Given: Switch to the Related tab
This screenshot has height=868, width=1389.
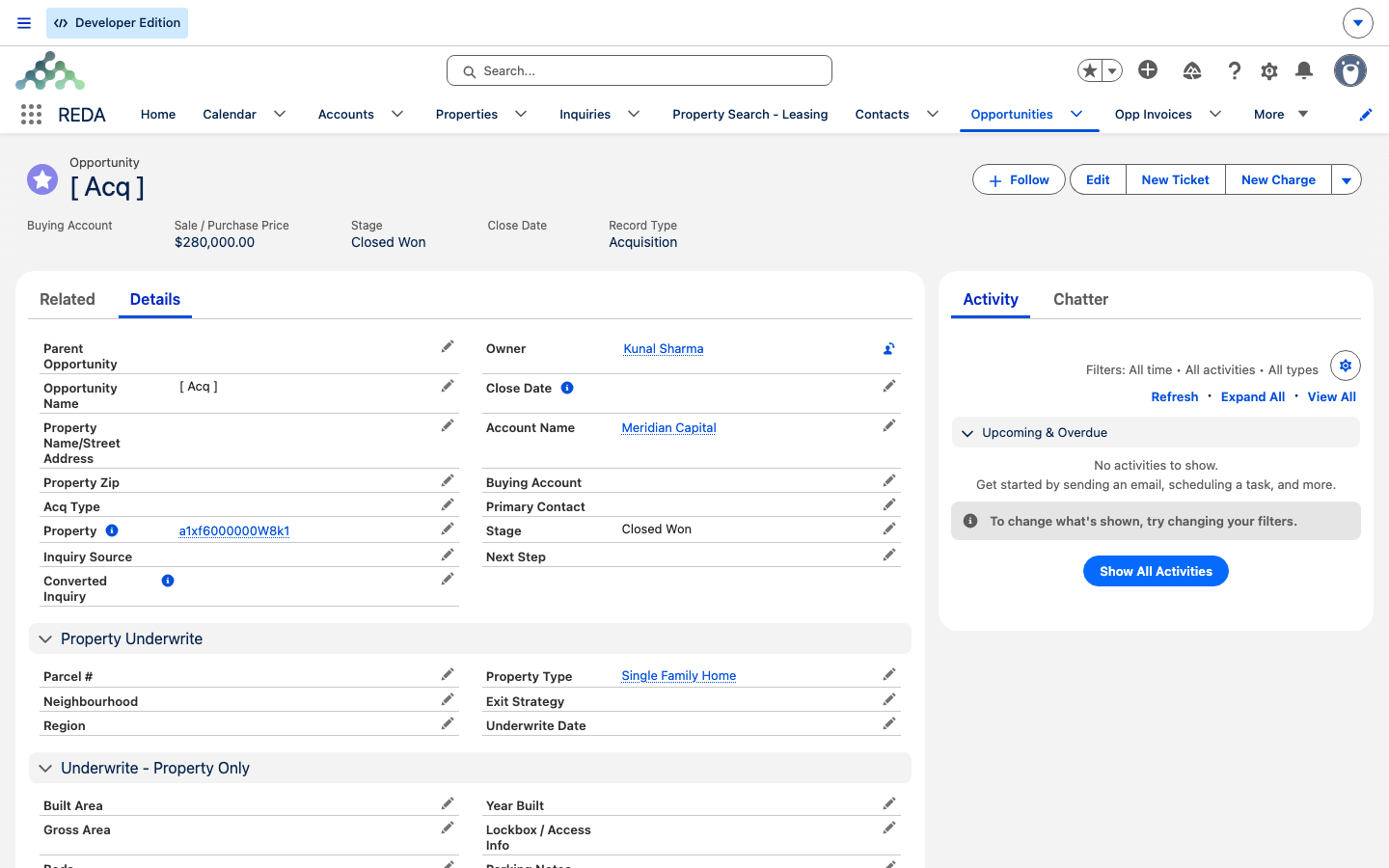Looking at the screenshot, I should [68, 299].
